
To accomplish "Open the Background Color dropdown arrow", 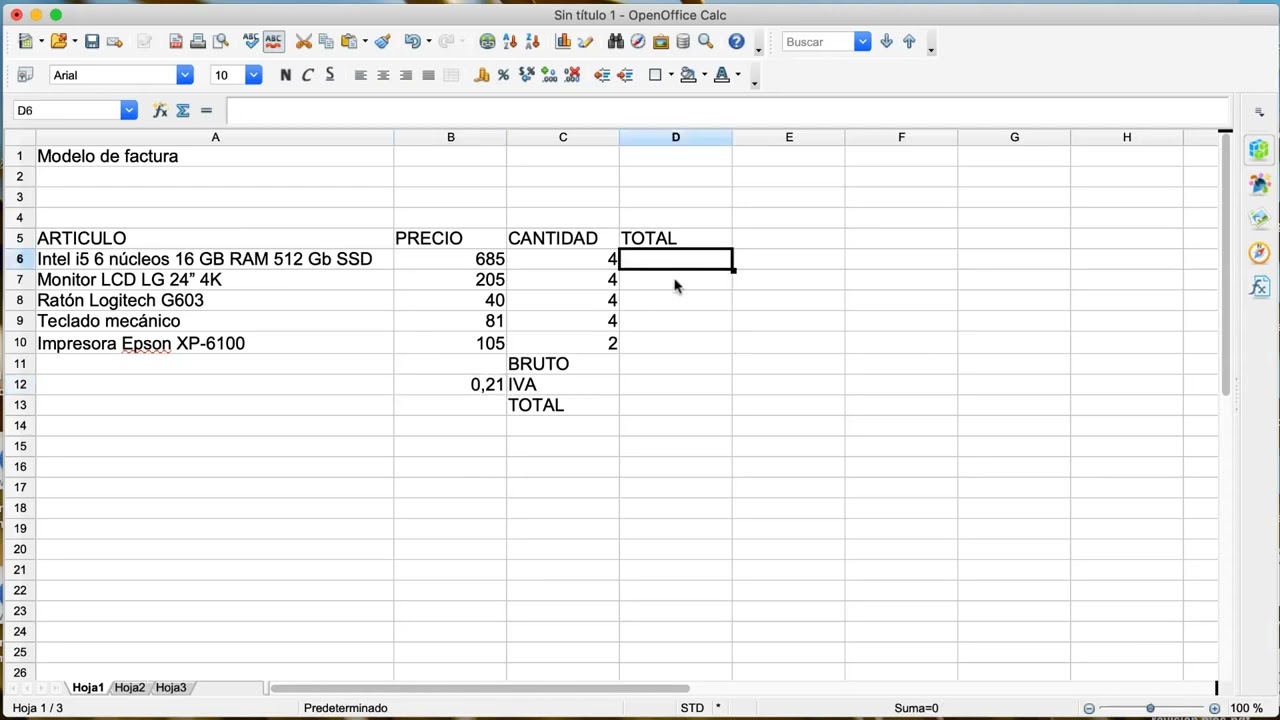I will [x=704, y=75].
